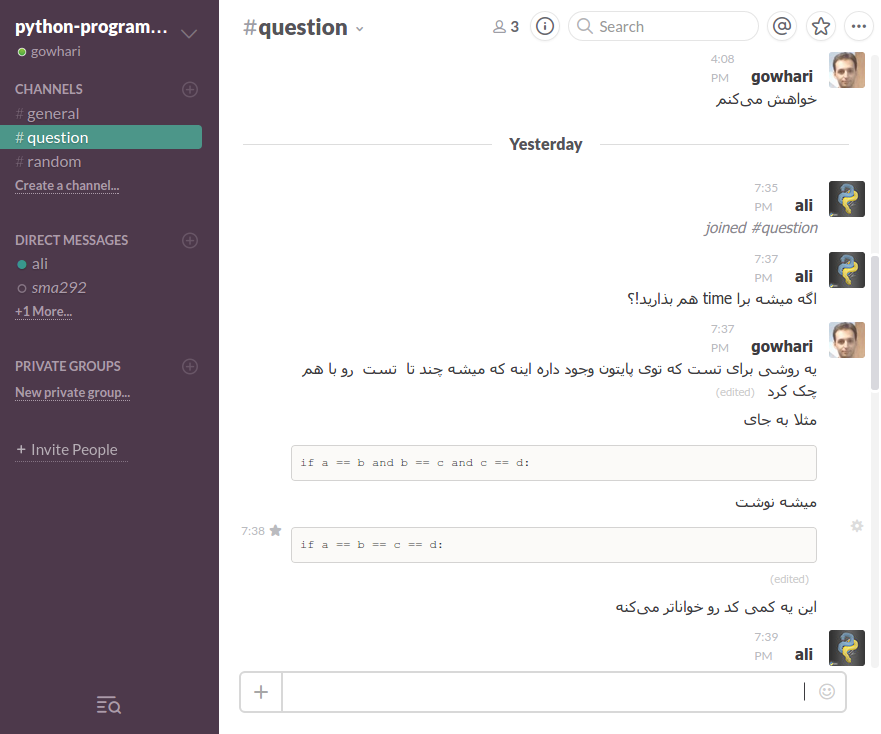Open the attachment plus button
This screenshot has height=734, width=881.
260,691
